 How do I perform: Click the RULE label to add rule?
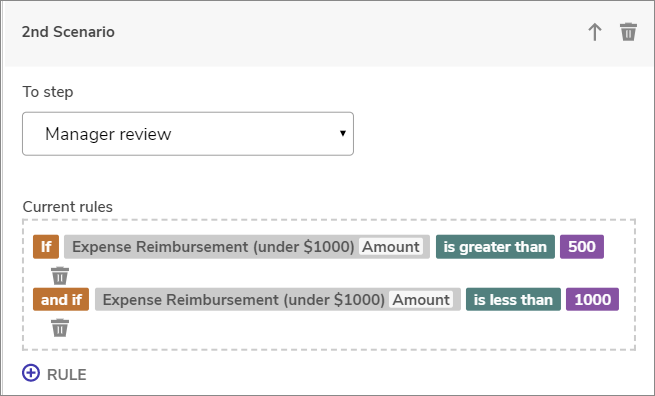point(67,375)
